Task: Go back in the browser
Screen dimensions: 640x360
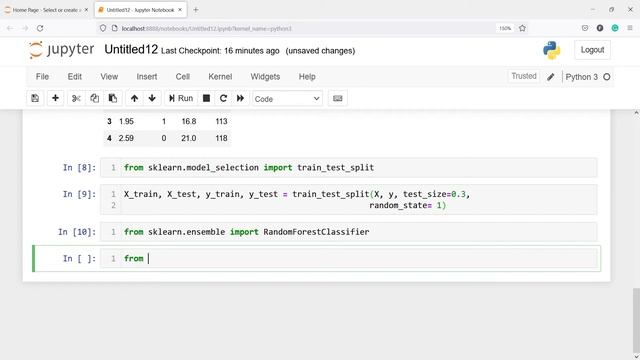Action: 10,28
